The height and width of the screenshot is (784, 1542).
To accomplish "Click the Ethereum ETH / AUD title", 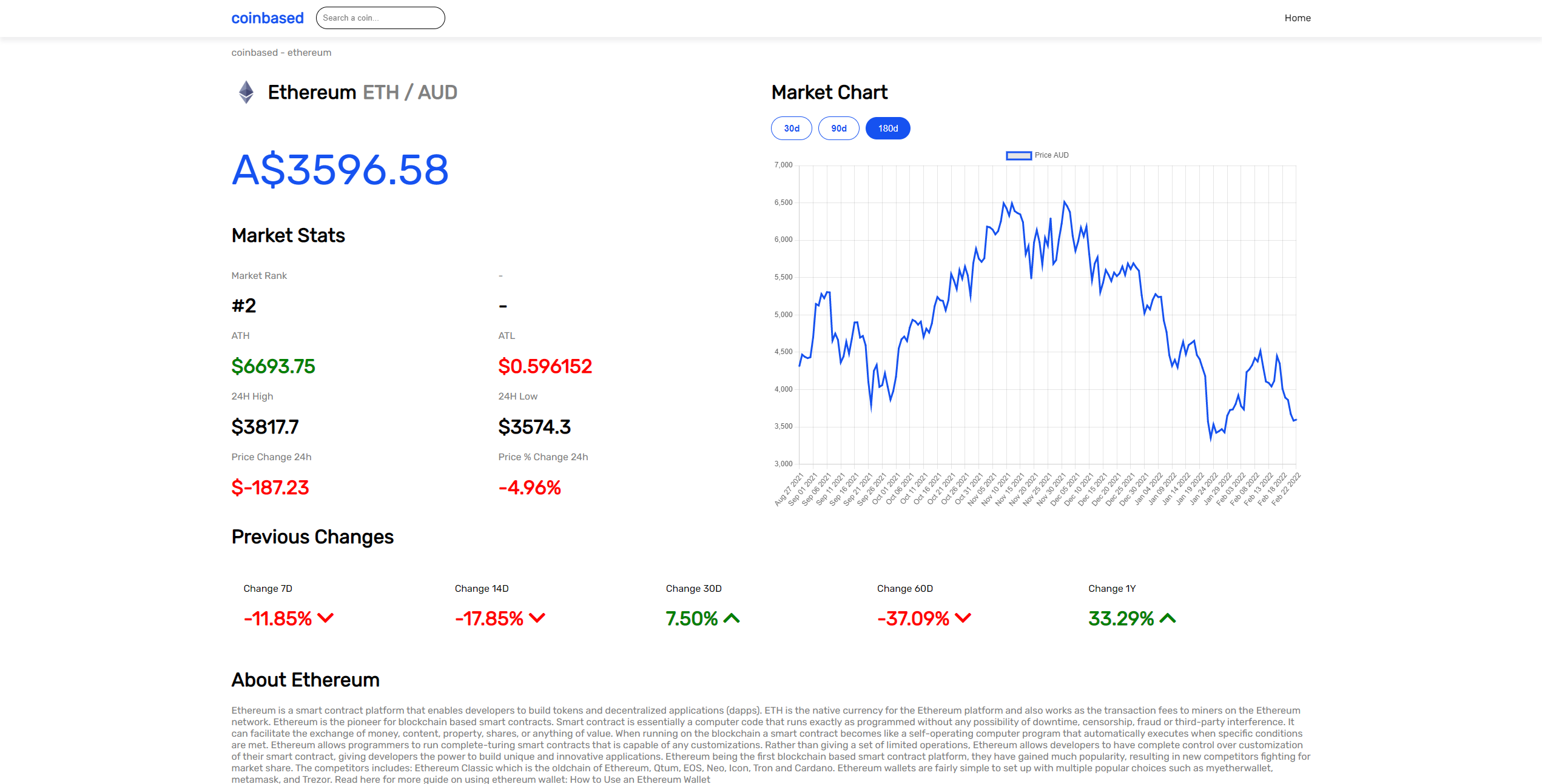I will click(363, 92).
